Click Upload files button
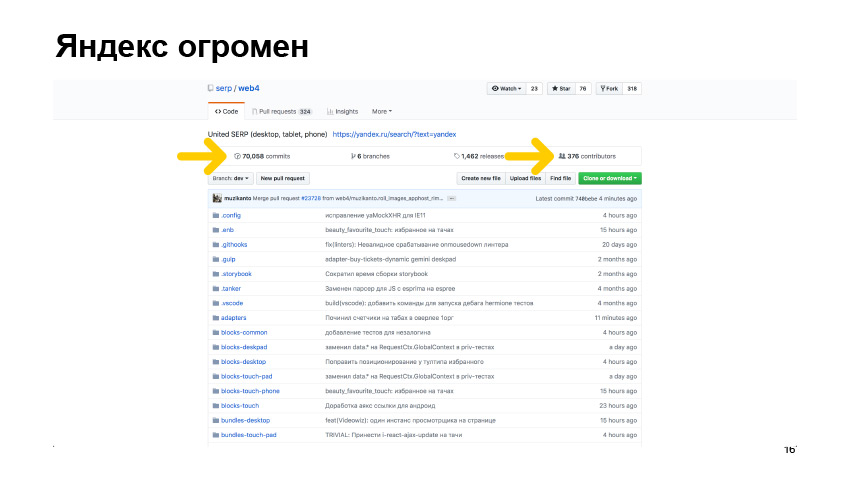The width and height of the screenshot is (850, 478). pyautogui.click(x=525, y=178)
